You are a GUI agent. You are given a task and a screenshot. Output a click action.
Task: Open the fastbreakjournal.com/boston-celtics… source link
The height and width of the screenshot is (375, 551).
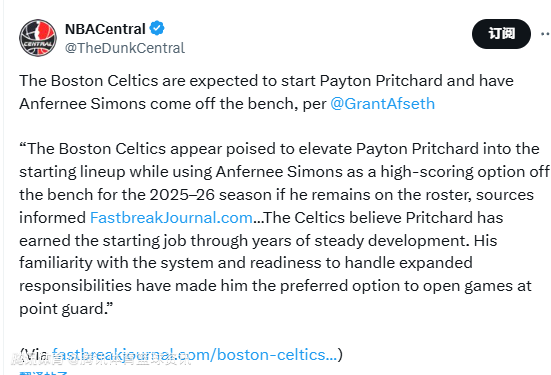[194, 355]
